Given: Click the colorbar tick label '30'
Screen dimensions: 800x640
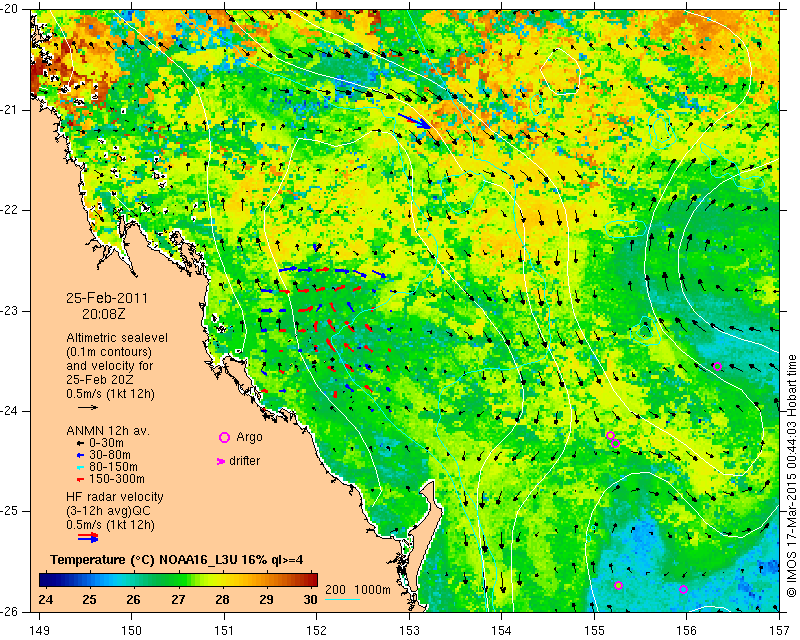Looking at the screenshot, I should click(310, 599).
